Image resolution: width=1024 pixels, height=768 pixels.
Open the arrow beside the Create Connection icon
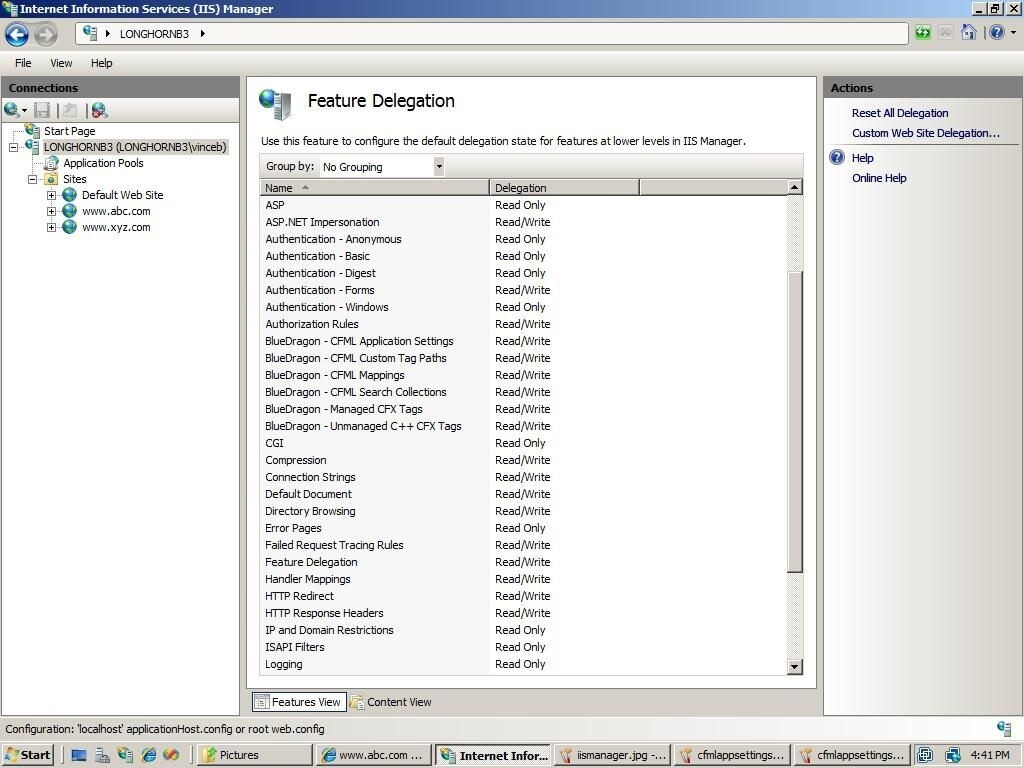click(x=24, y=110)
